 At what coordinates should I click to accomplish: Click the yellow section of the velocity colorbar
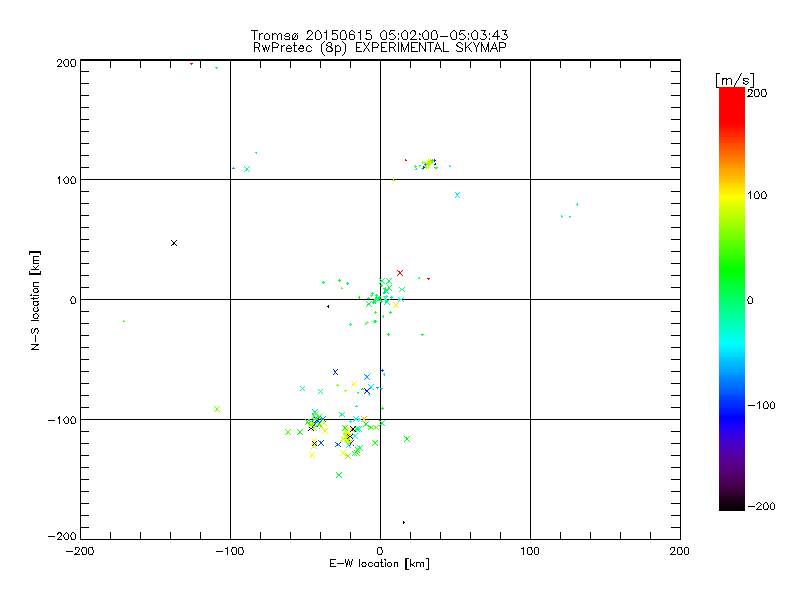coord(732,196)
